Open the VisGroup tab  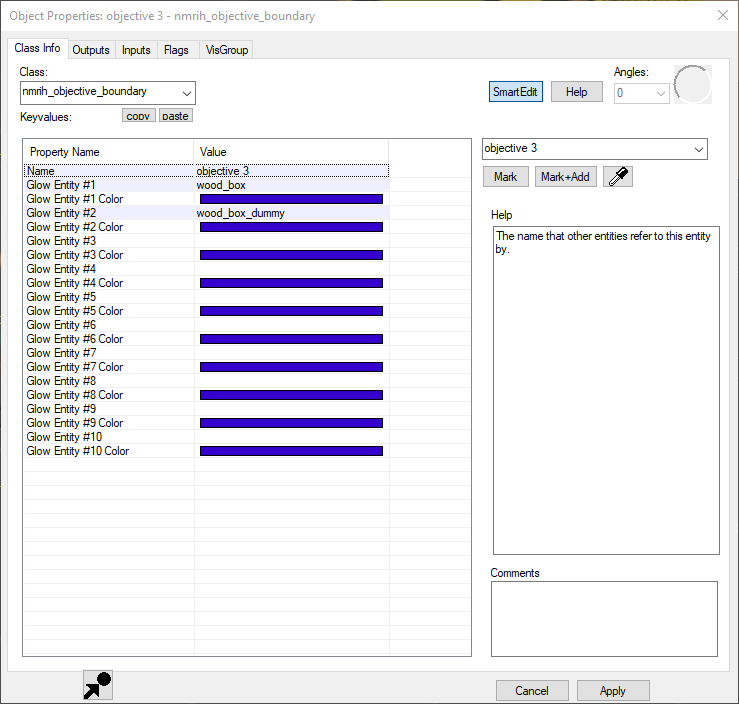click(x=227, y=50)
